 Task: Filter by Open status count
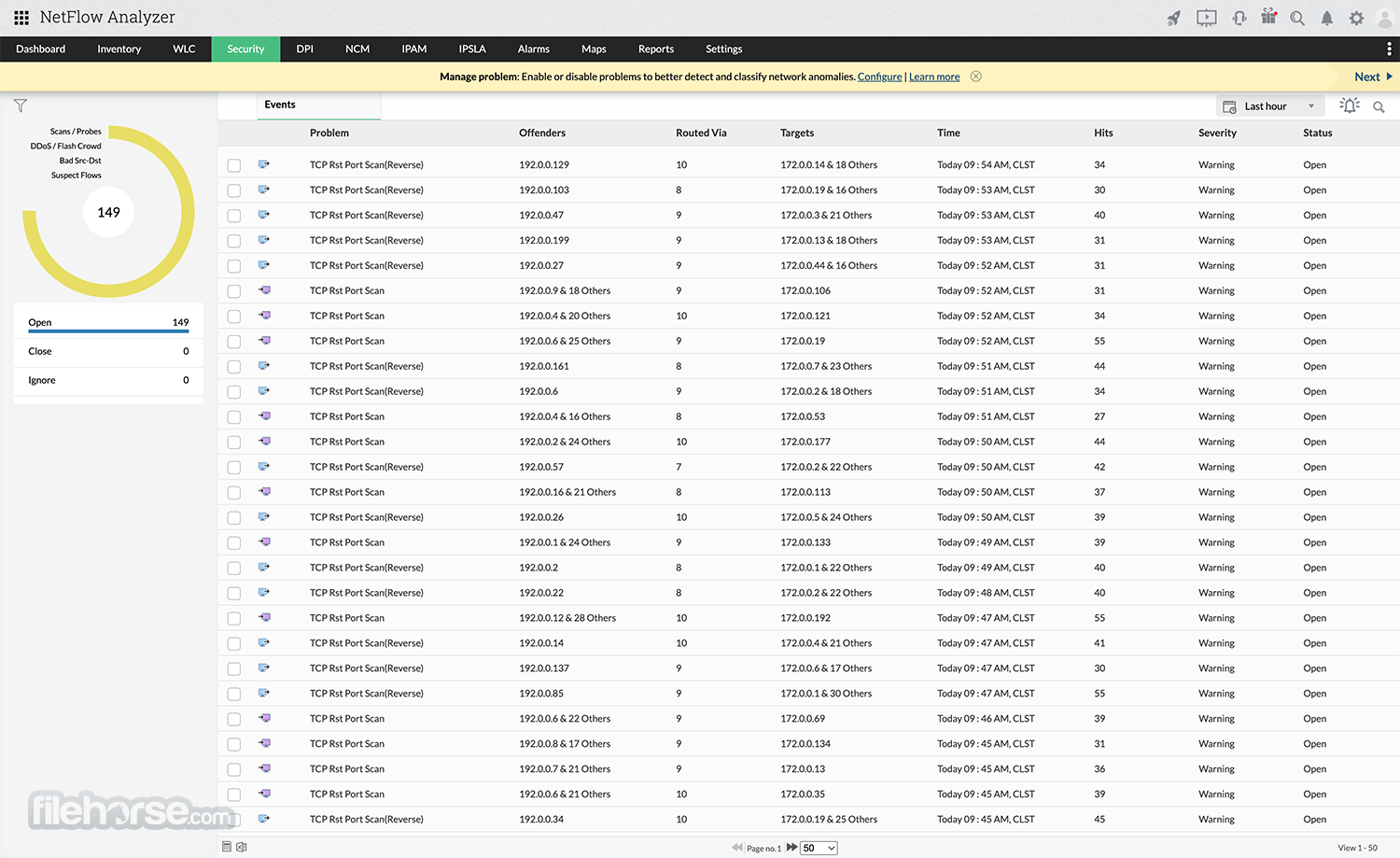point(108,323)
